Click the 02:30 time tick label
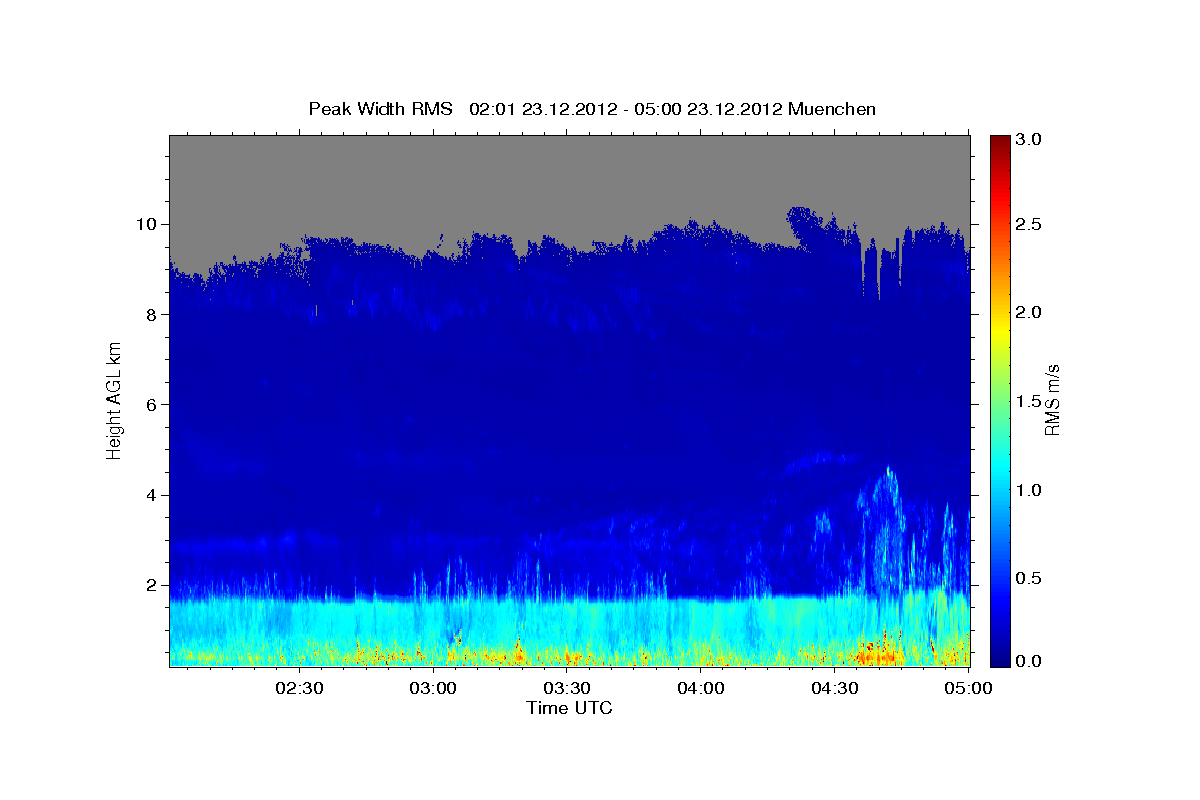This screenshot has width=1200, height=800. click(299, 688)
